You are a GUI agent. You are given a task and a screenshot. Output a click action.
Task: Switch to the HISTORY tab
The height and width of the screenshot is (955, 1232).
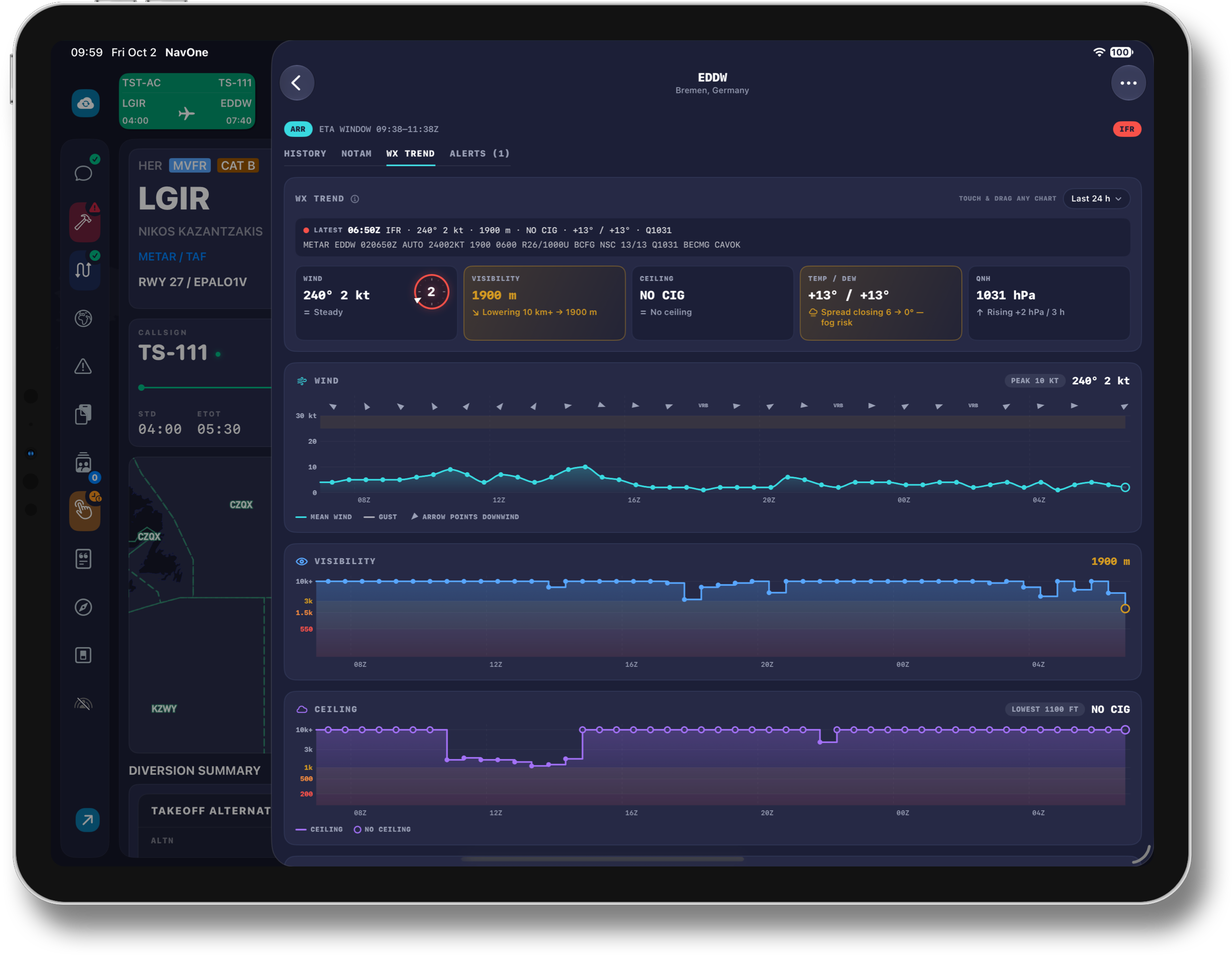305,153
